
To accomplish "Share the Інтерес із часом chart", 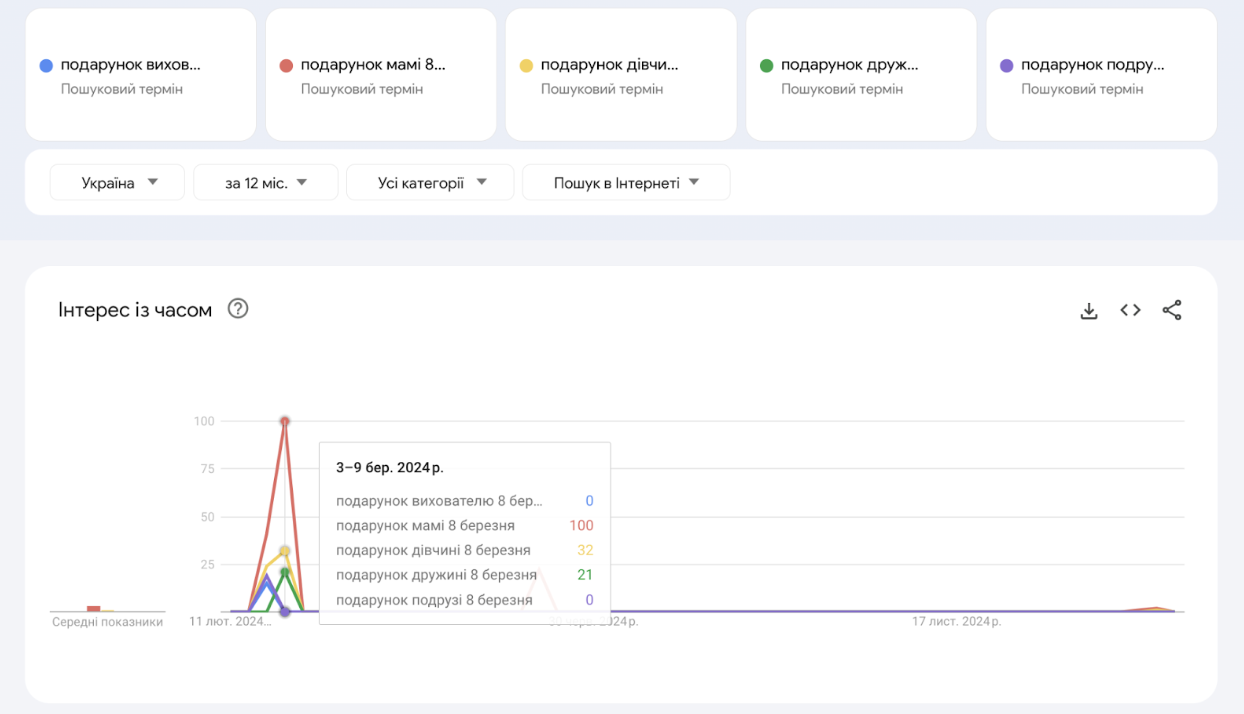I will 1172,311.
